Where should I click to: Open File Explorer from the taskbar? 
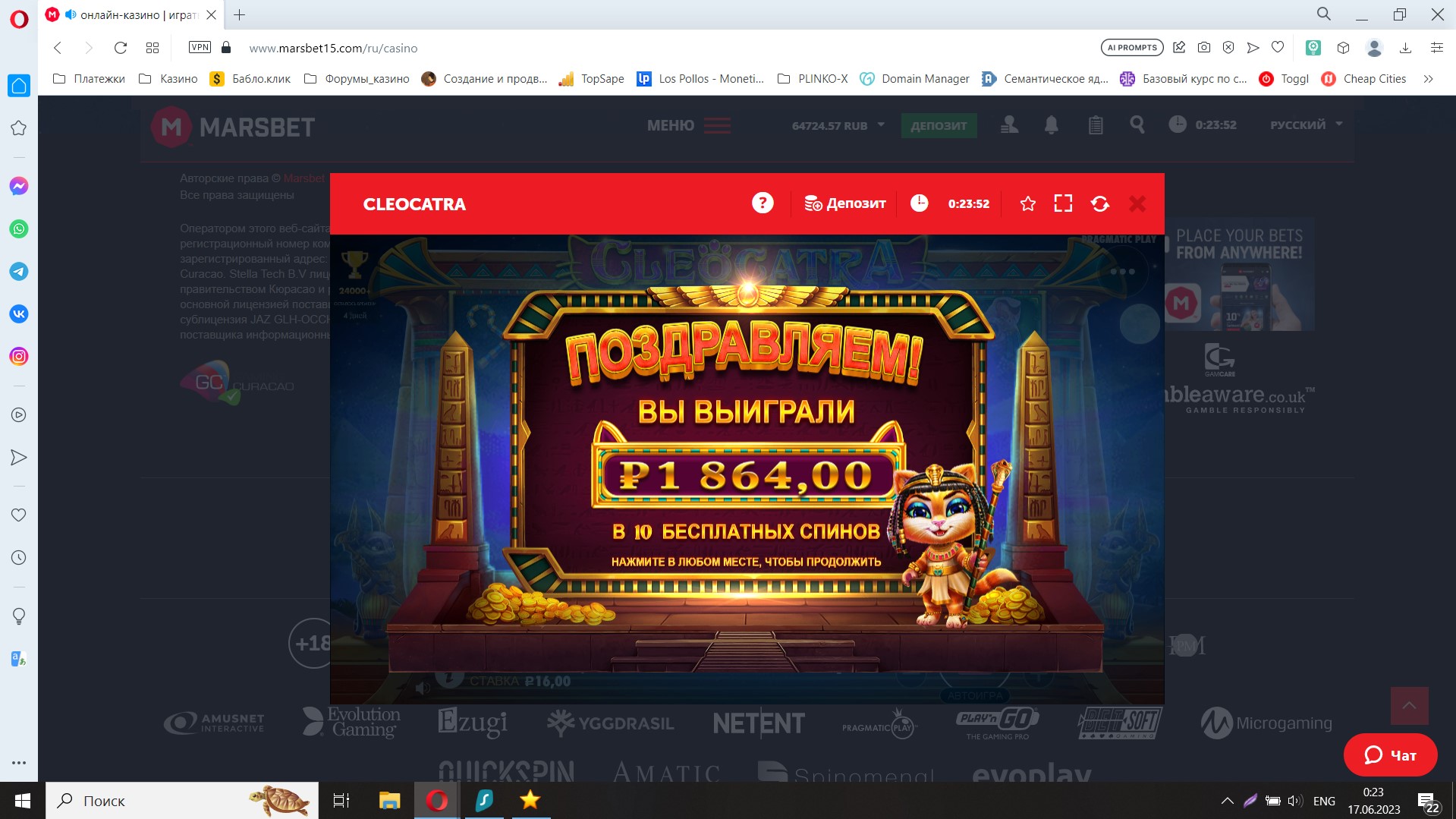(x=389, y=800)
